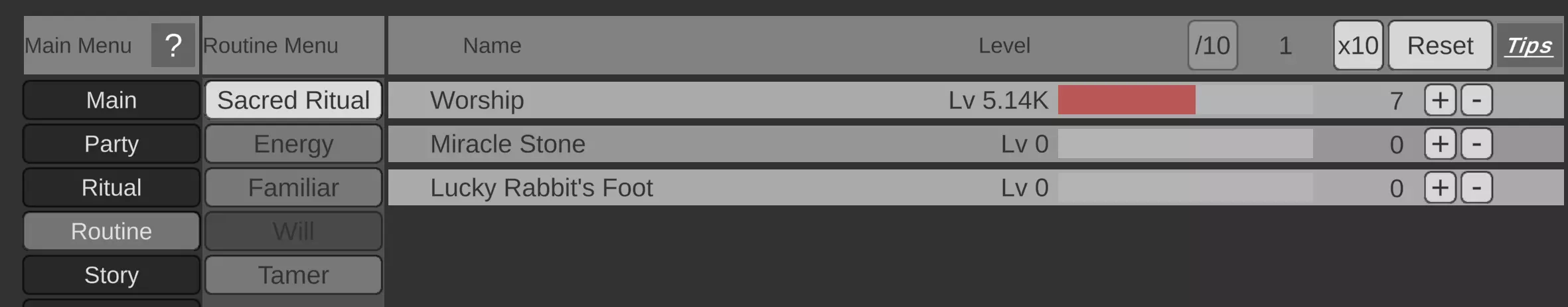Switch to the Ritual menu
The height and width of the screenshot is (307, 1568).
(112, 188)
